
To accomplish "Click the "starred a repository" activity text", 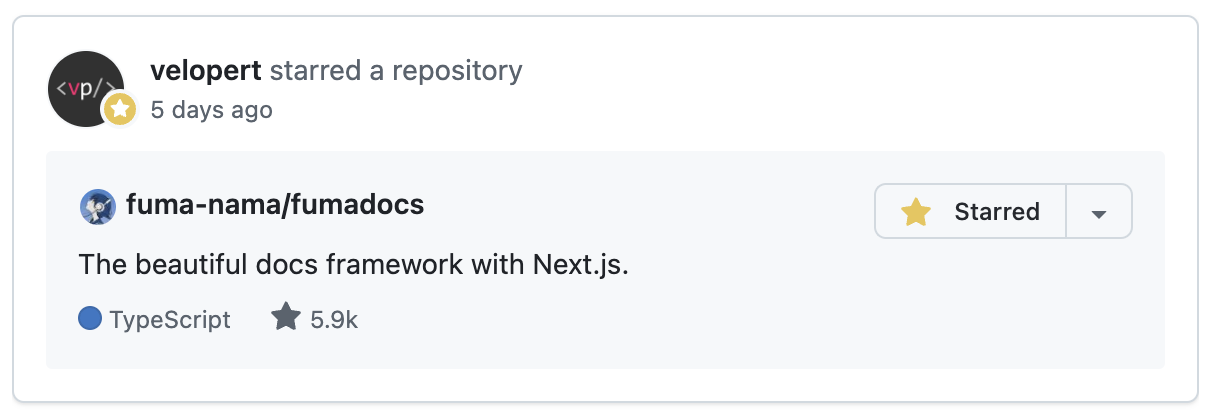I will [396, 71].
